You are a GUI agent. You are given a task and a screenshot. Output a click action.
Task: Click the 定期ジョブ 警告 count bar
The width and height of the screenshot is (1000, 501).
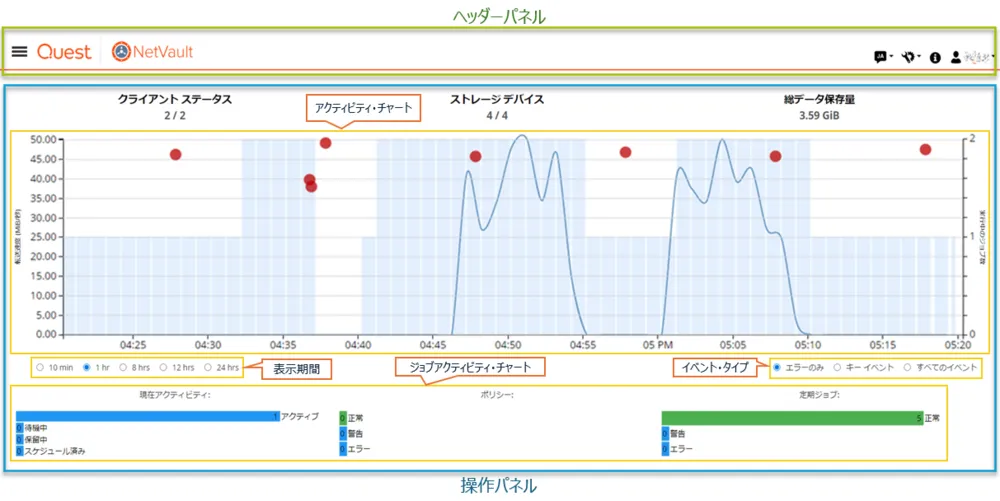[666, 433]
